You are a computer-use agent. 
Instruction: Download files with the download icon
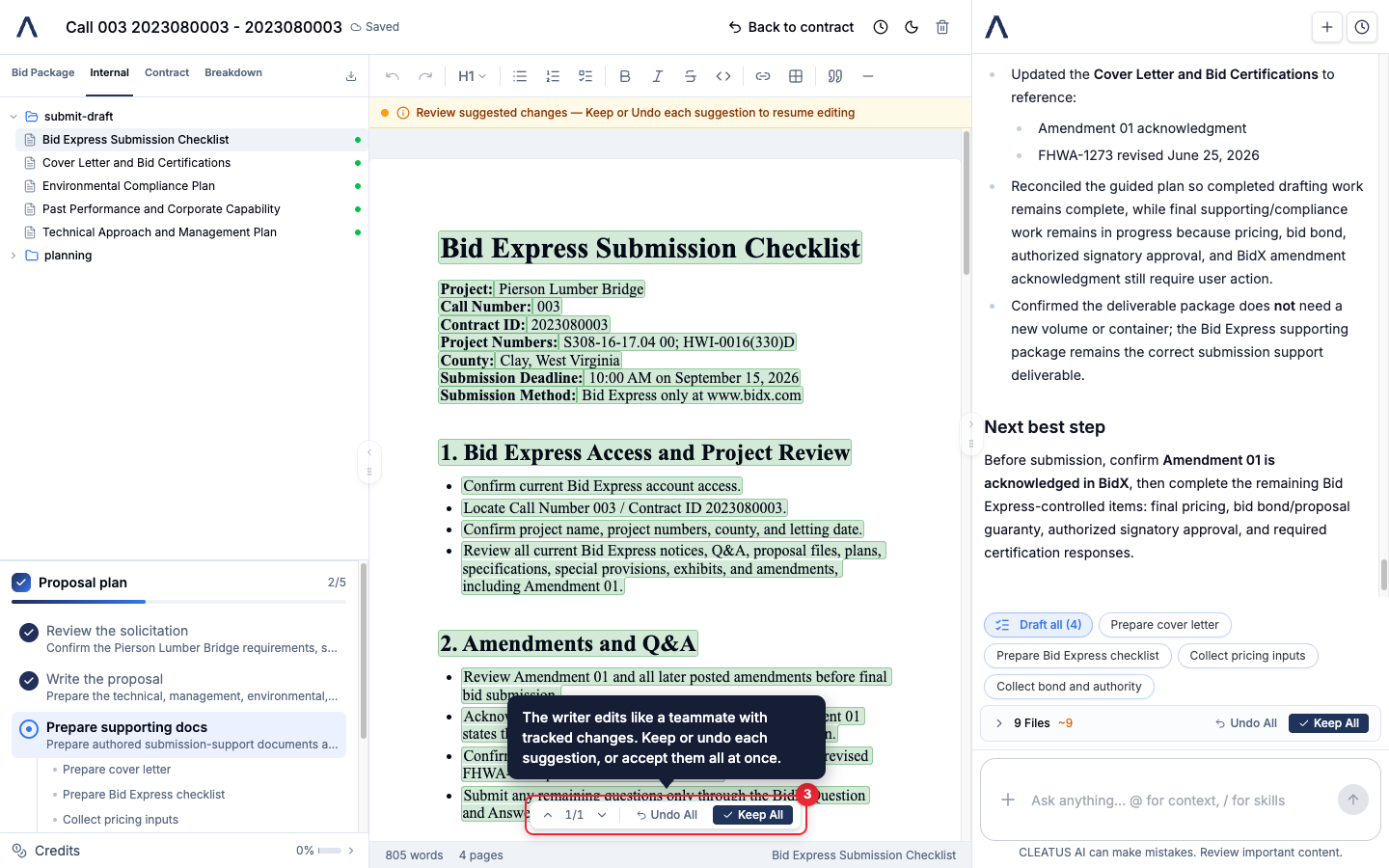(351, 76)
